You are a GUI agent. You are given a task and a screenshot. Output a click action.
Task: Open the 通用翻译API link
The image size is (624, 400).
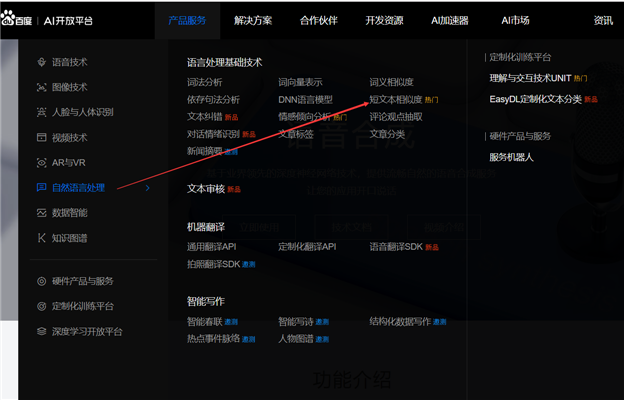212,247
